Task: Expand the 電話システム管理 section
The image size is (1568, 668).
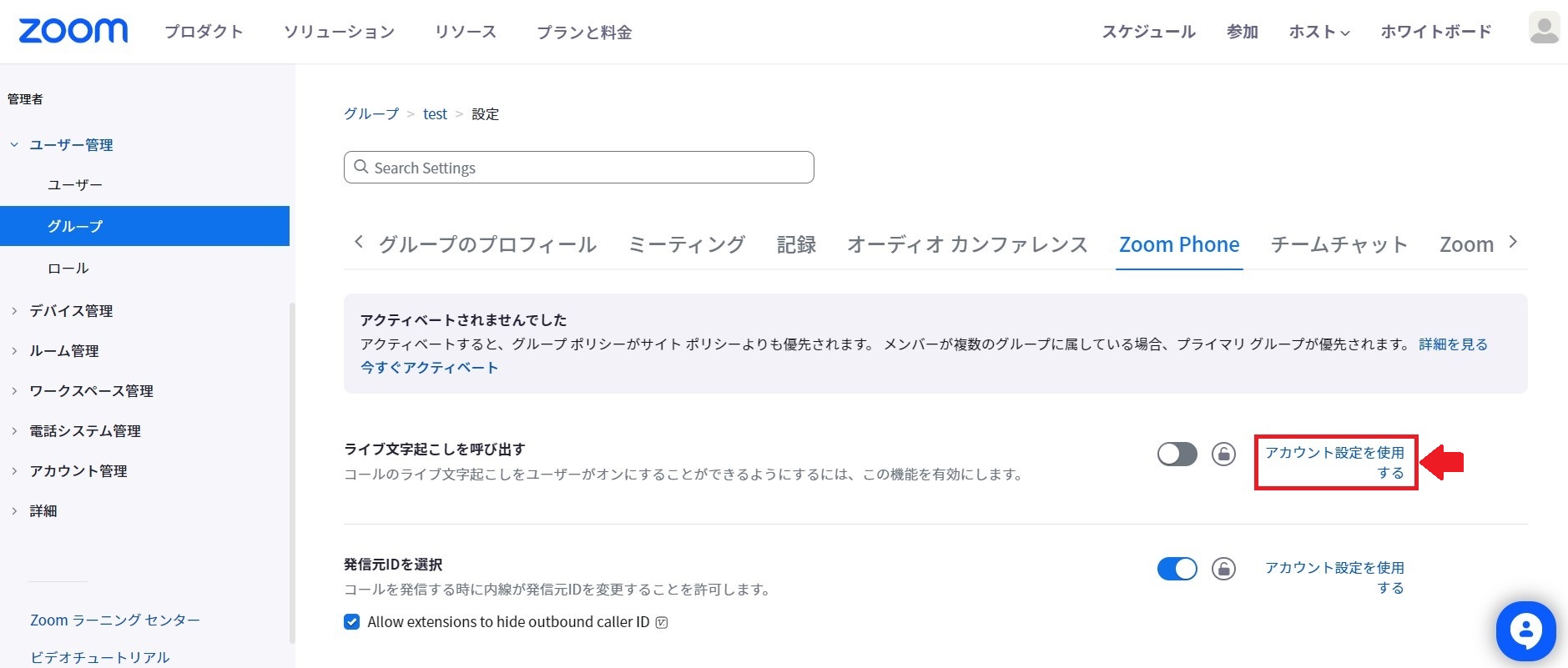Action: pos(14,431)
